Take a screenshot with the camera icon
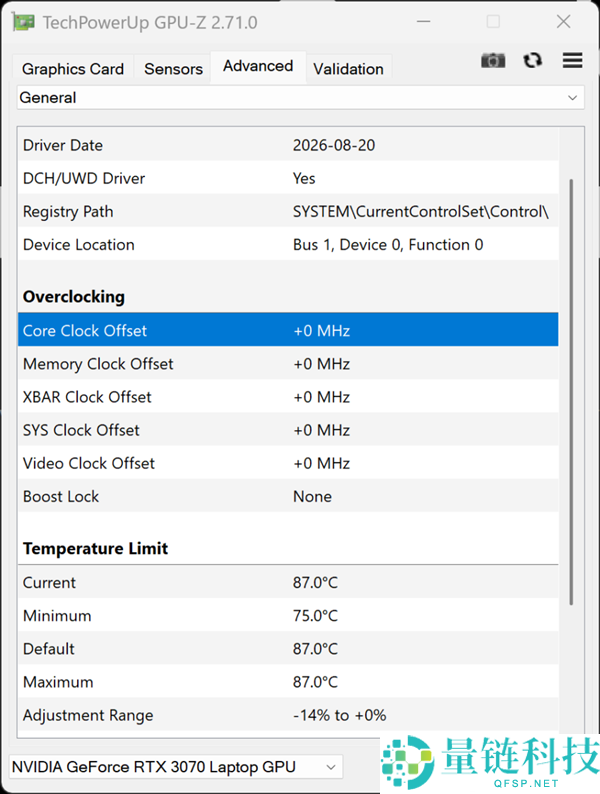Image resolution: width=600 pixels, height=794 pixels. 493,60
